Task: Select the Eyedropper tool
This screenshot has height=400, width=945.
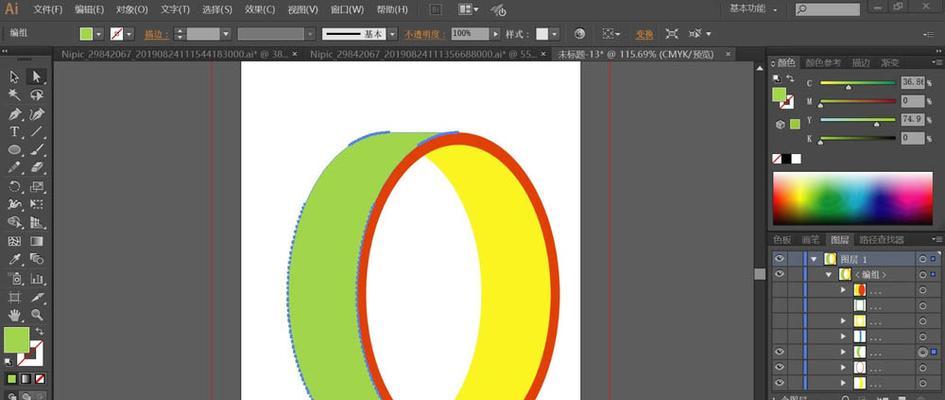Action: click(x=14, y=259)
